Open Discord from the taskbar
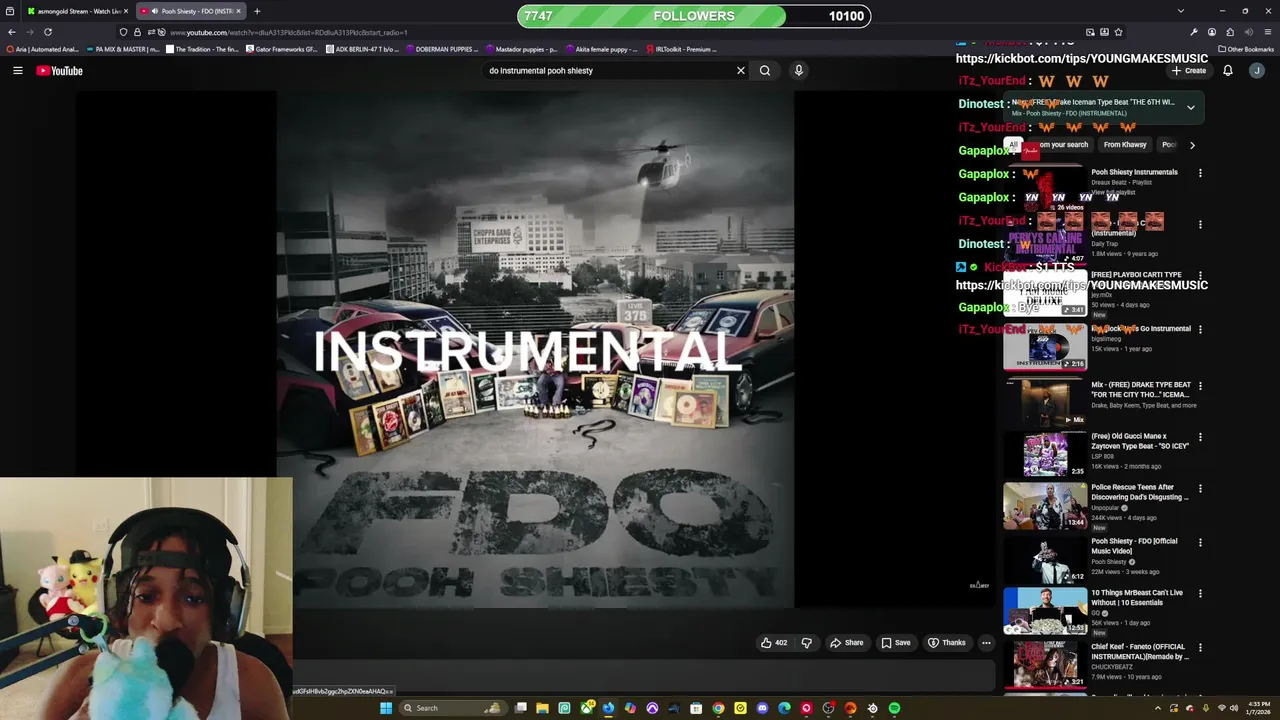This screenshot has width=1280, height=720. pyautogui.click(x=762, y=708)
